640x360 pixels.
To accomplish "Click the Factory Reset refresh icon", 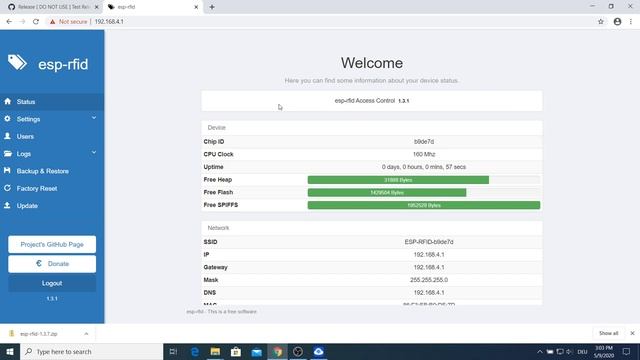I will (x=7, y=188).
